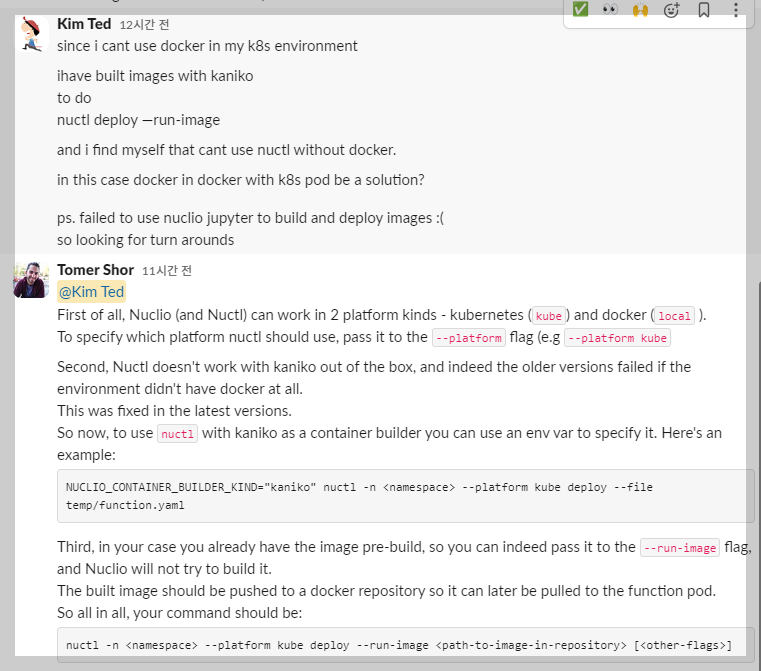
Task: Click the Kim Ted sender name
Action: (x=84, y=24)
